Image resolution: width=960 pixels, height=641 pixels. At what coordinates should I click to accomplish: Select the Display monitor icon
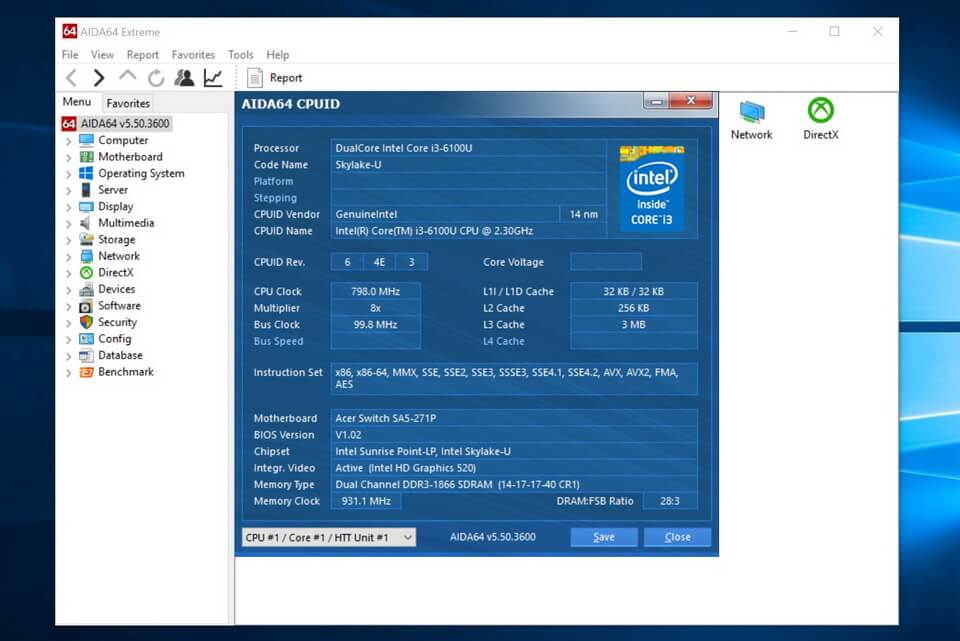[86, 206]
